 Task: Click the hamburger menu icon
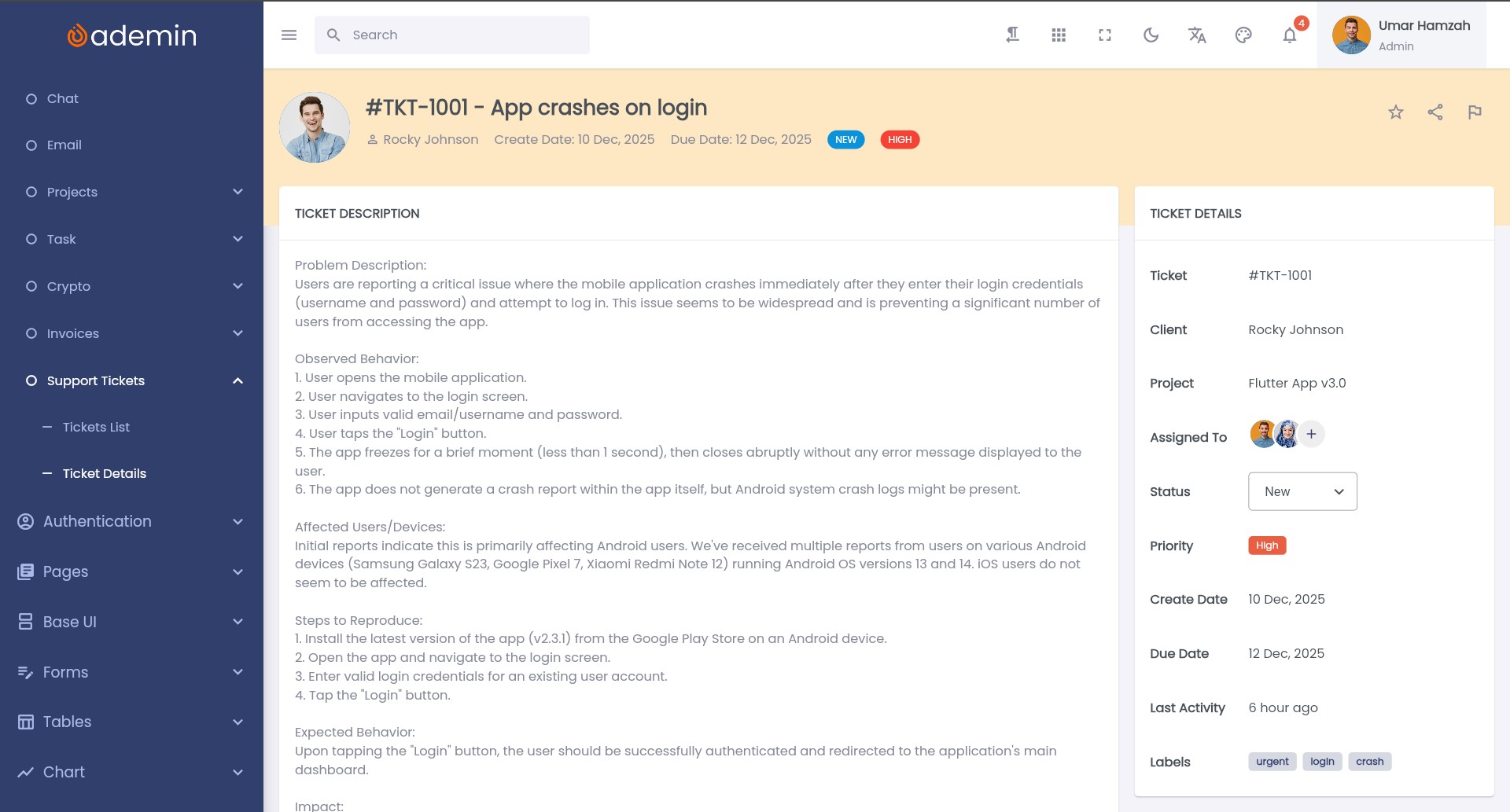(x=289, y=35)
